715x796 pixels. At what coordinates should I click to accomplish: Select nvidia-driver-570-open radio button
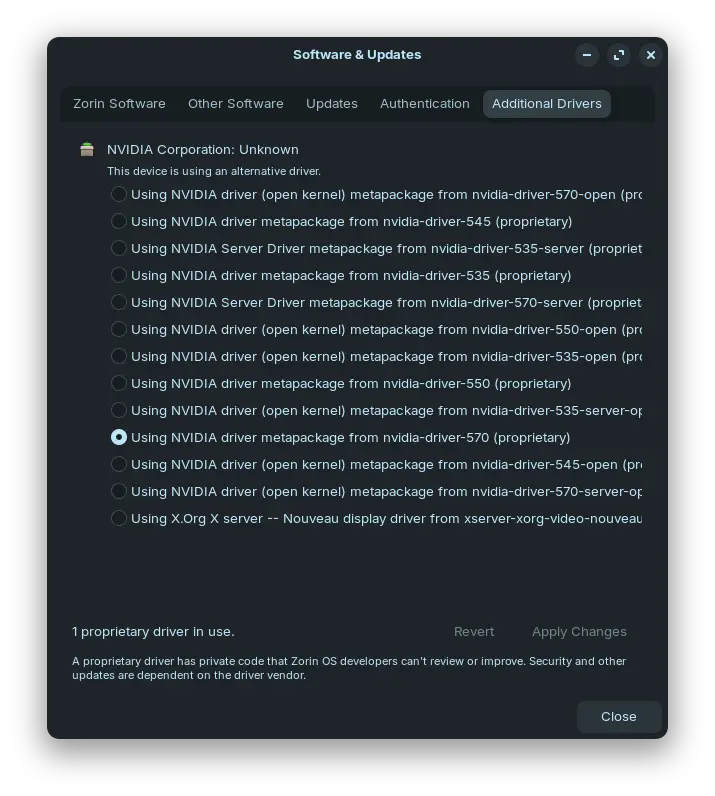click(119, 194)
